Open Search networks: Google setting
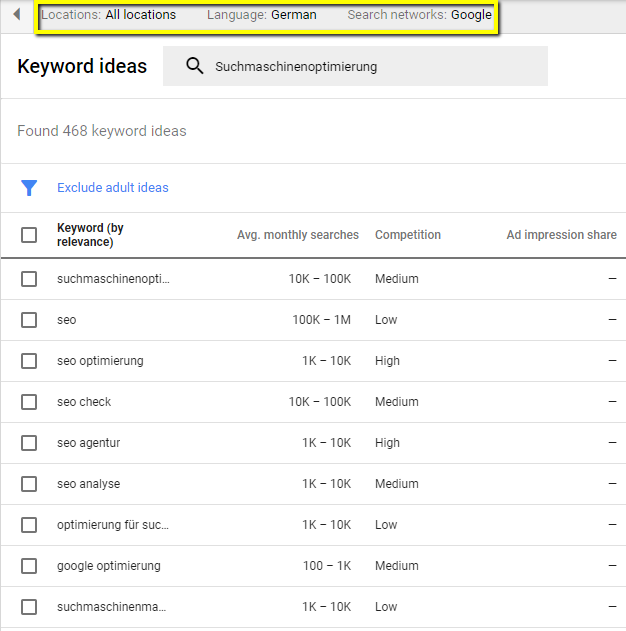Viewport: 626px width, 631px height. tap(419, 15)
